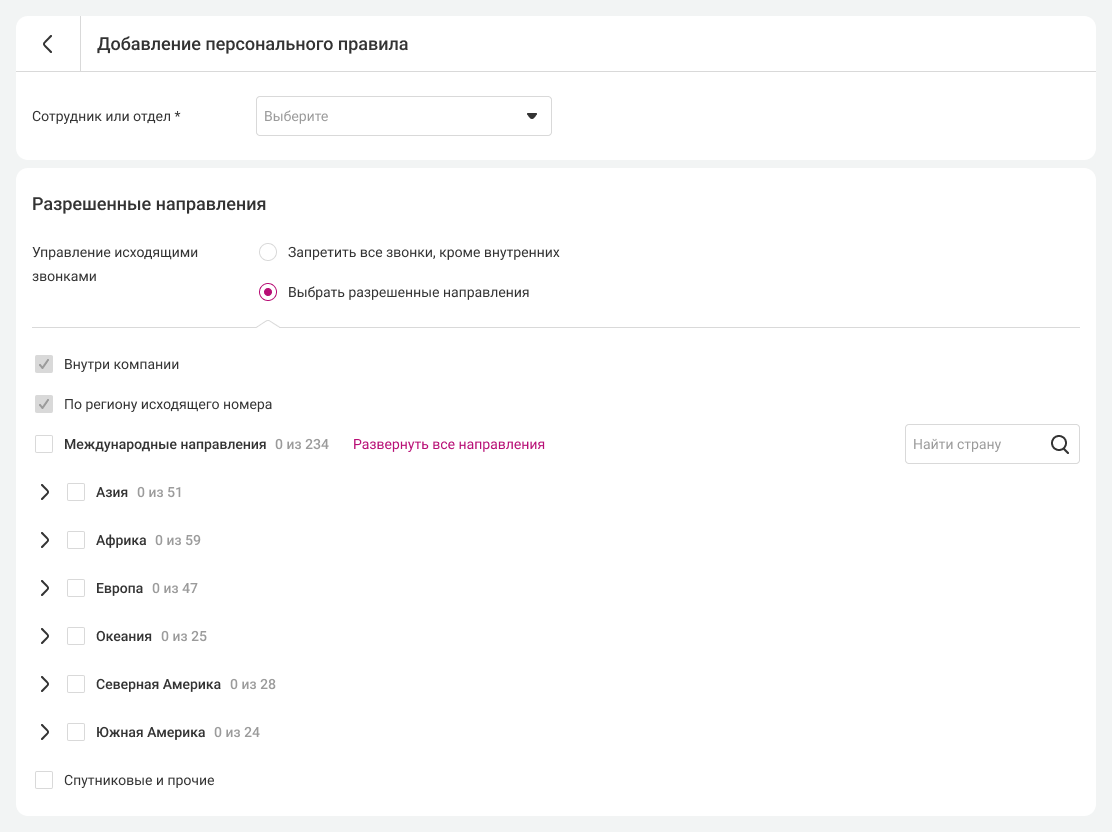This screenshot has height=832, width=1112.
Task: Expand the Северная Америка region list
Action: (x=44, y=684)
